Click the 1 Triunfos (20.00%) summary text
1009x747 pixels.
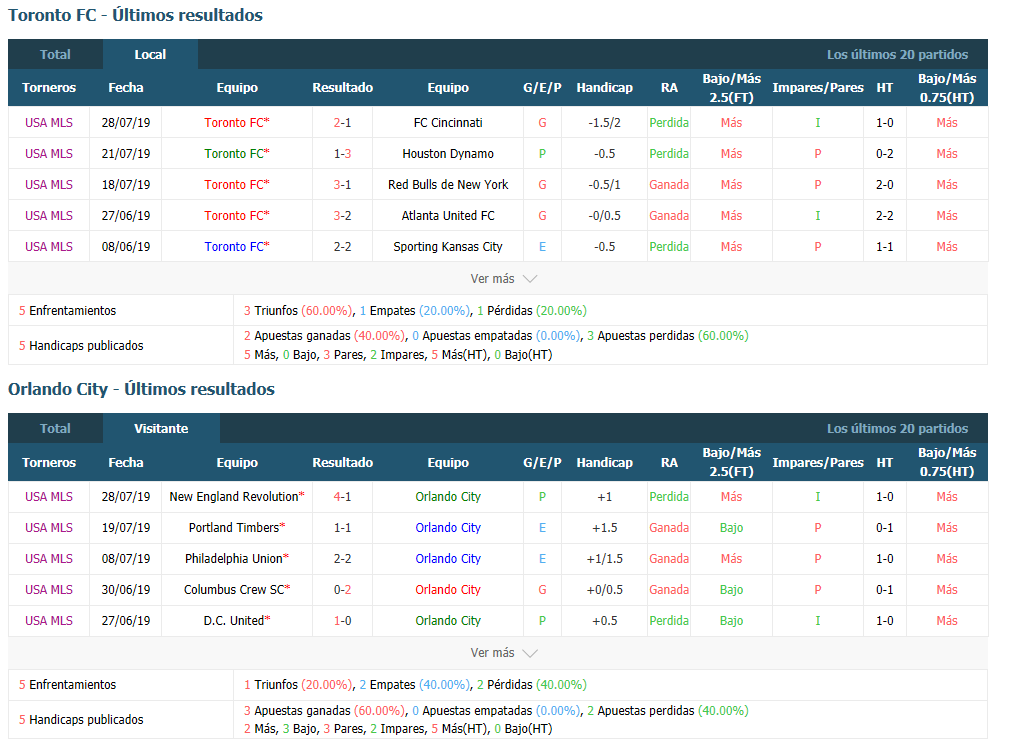coord(298,685)
